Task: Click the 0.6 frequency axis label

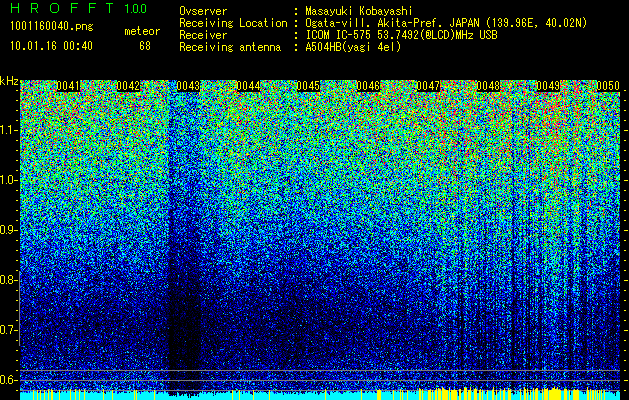Action: pyautogui.click(x=8, y=380)
